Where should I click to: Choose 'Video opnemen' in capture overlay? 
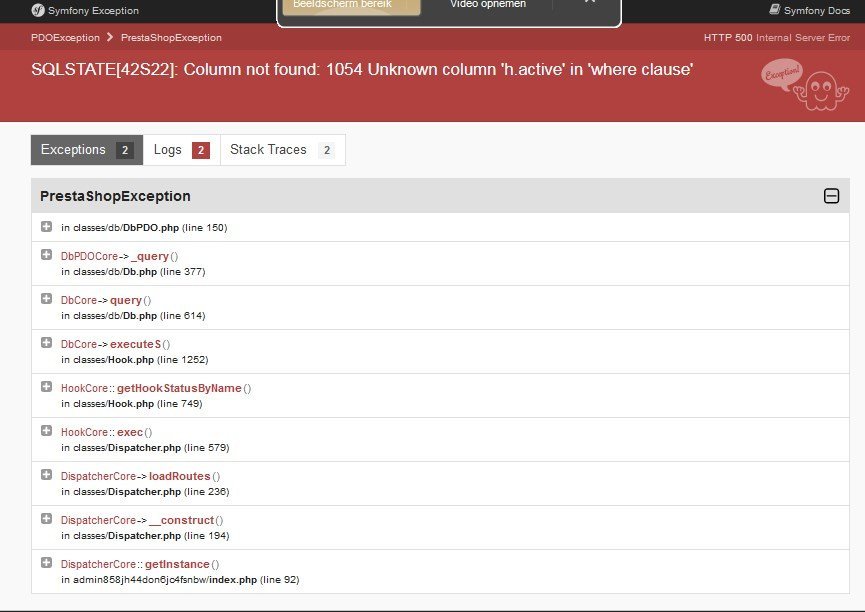[488, 4]
